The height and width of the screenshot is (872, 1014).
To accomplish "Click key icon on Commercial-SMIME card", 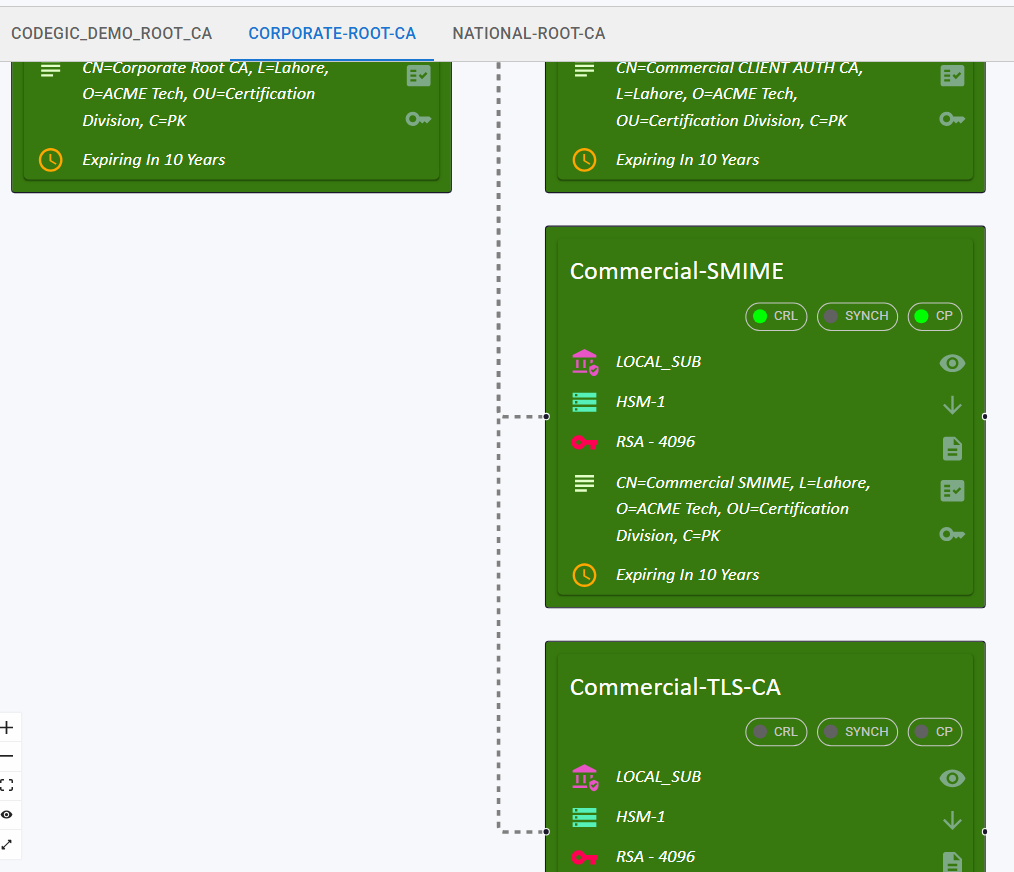I will pyautogui.click(x=952, y=534).
